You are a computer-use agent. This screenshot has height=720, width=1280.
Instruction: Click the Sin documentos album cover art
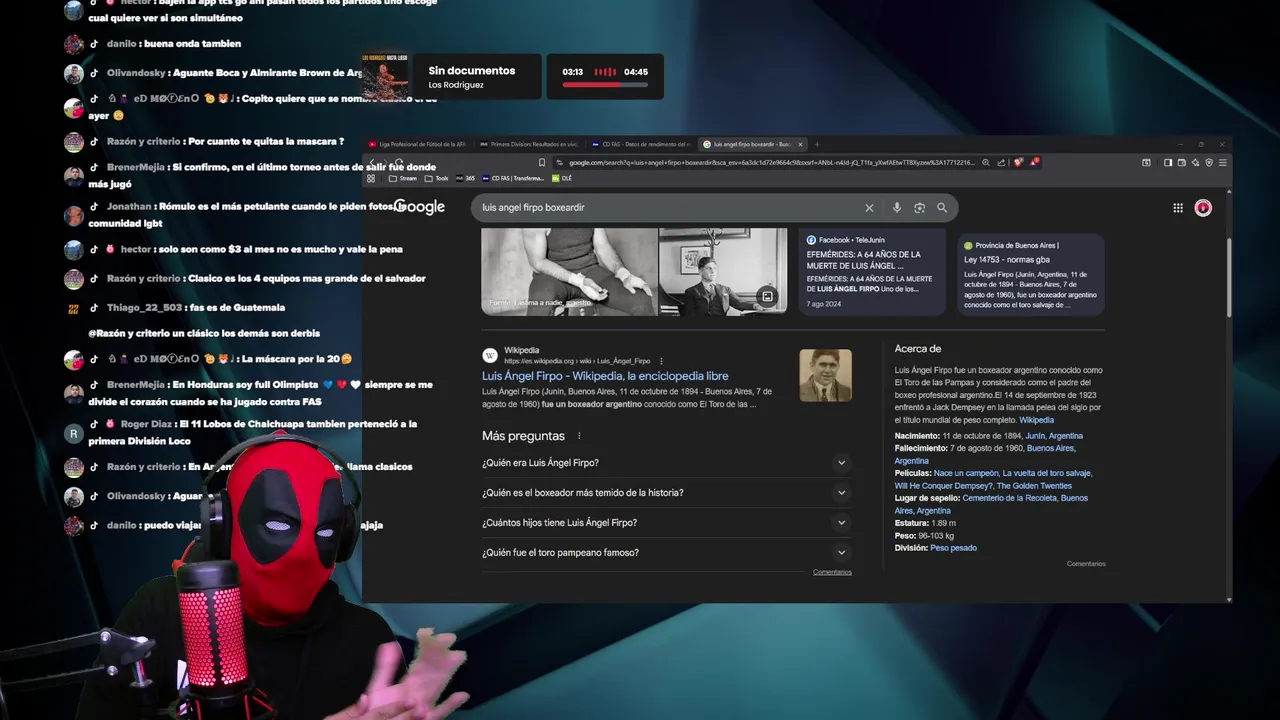click(386, 76)
